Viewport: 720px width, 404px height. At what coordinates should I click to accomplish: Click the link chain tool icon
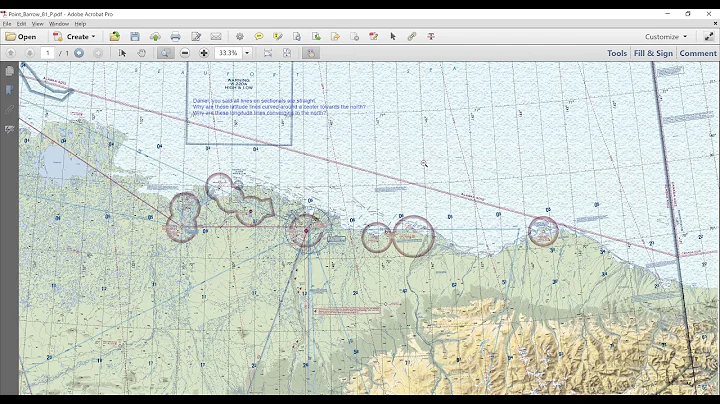[412, 37]
